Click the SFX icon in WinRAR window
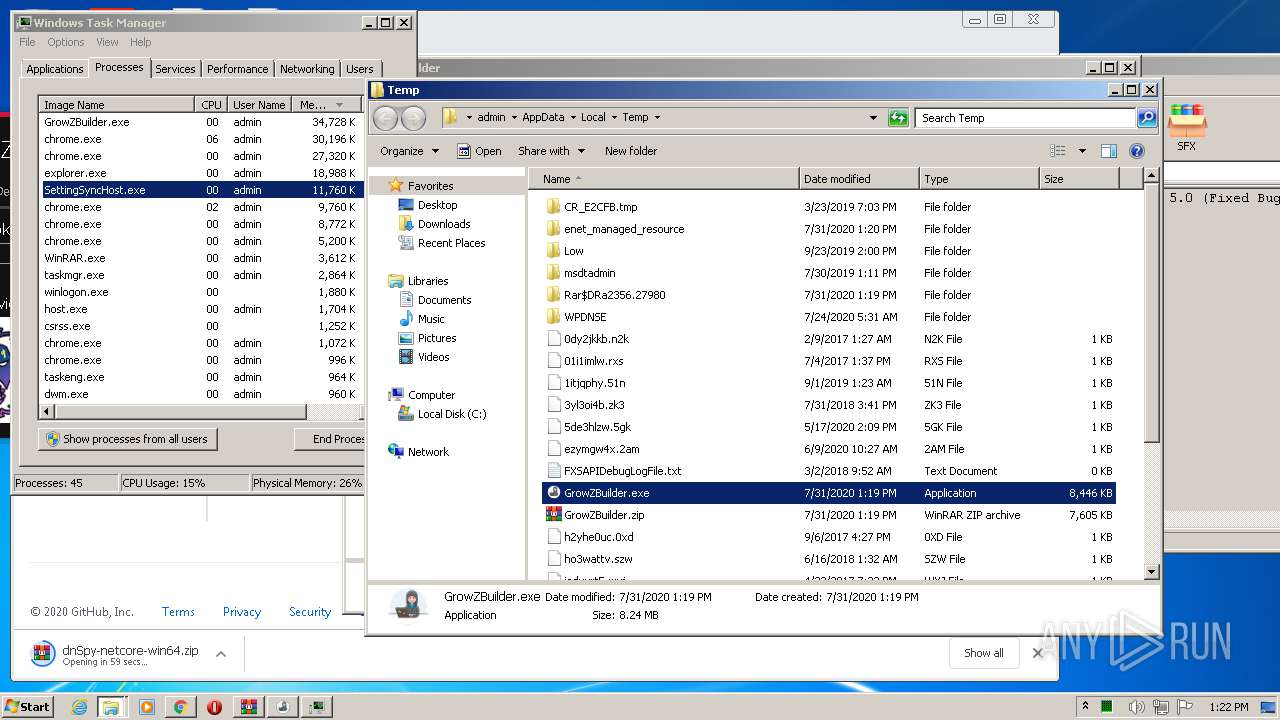The width and height of the screenshot is (1280, 720). [x=1186, y=127]
